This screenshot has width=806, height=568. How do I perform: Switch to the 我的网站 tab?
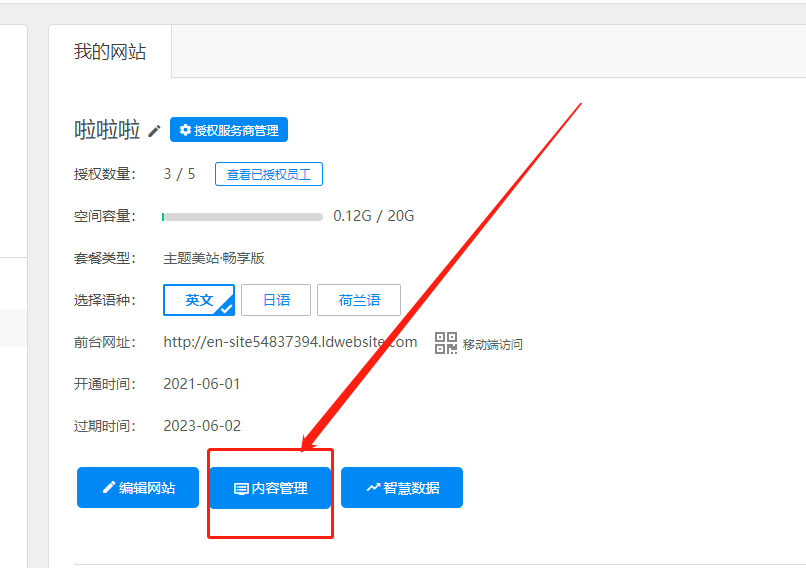110,52
